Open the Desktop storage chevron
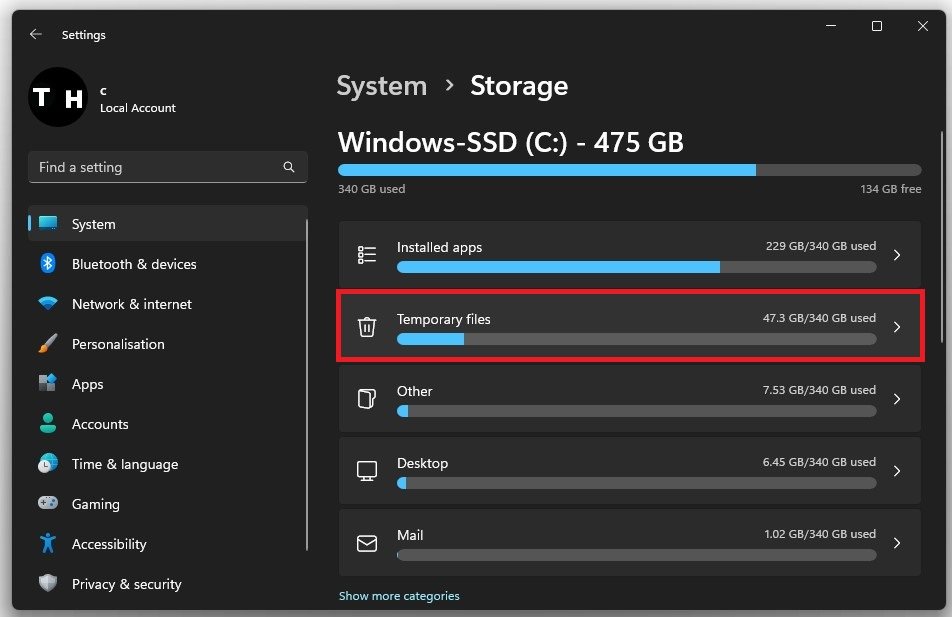952x617 pixels. 897,471
